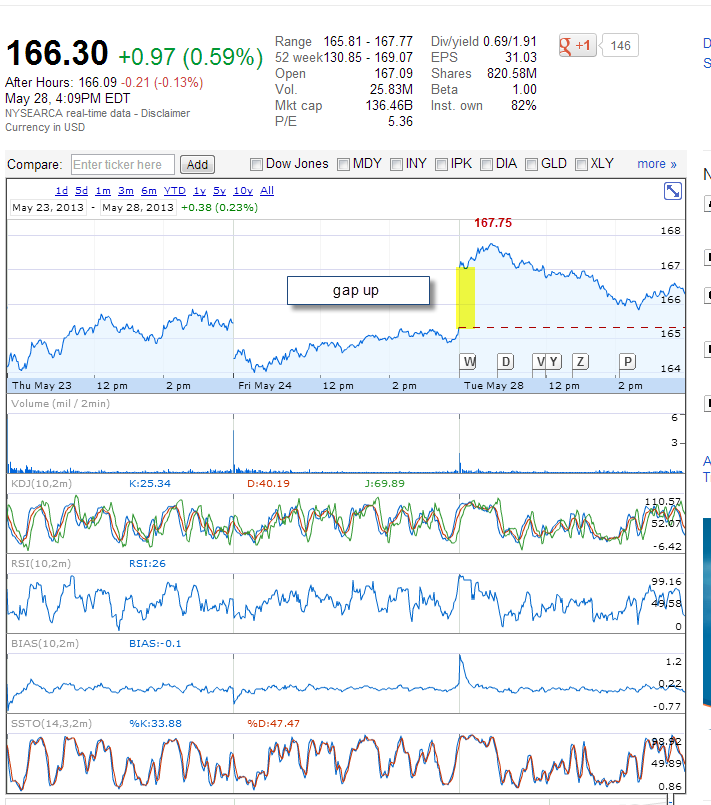Image resolution: width=711 pixels, height=805 pixels.
Task: Click the BIAS:-0.1 value
Action: click(155, 644)
